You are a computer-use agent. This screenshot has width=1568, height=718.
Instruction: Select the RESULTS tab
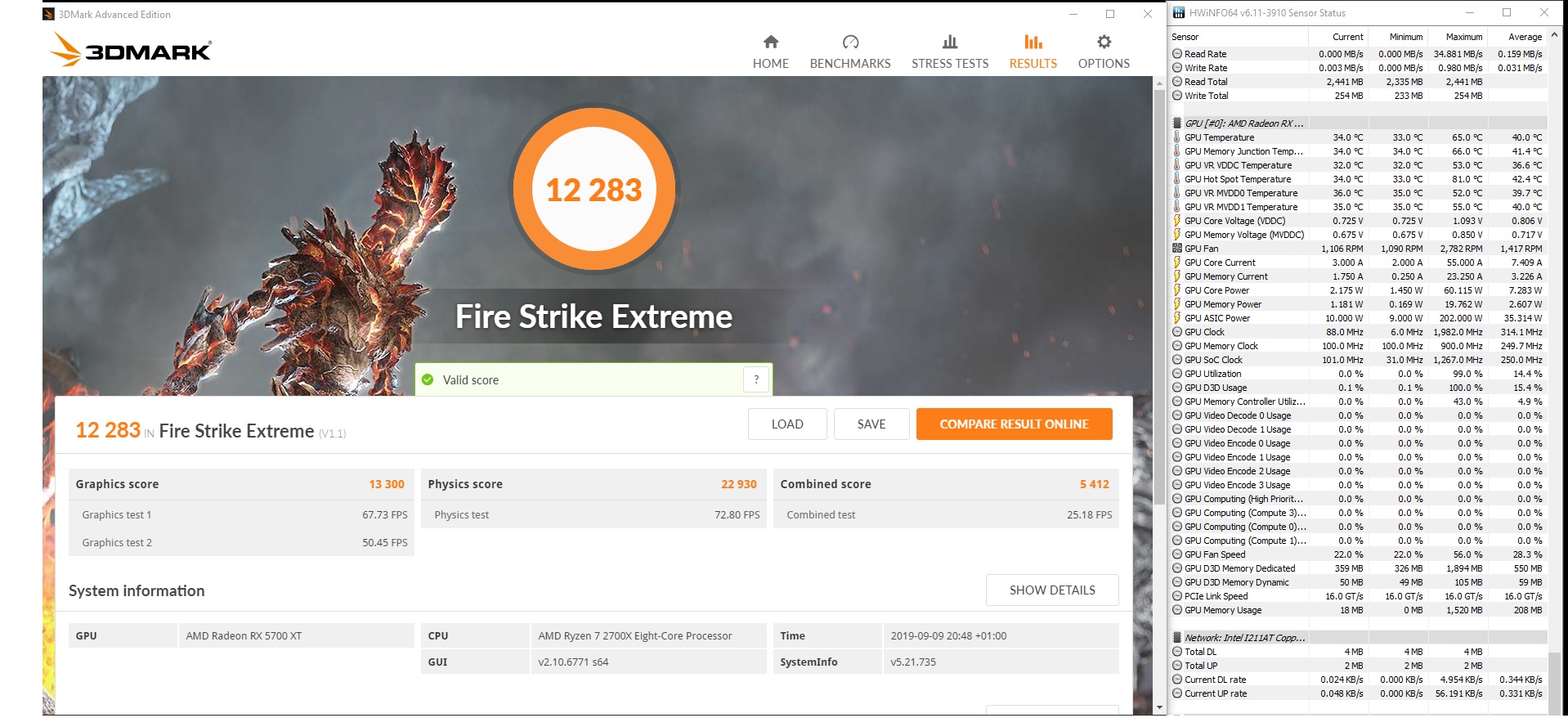[x=1033, y=52]
